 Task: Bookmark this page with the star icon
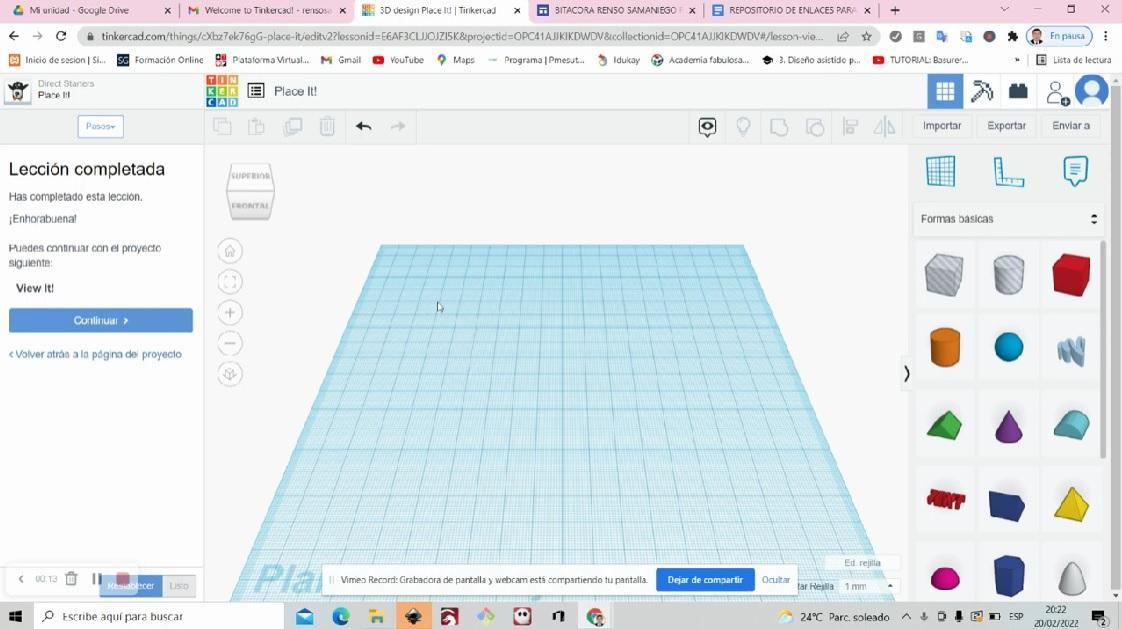(867, 36)
